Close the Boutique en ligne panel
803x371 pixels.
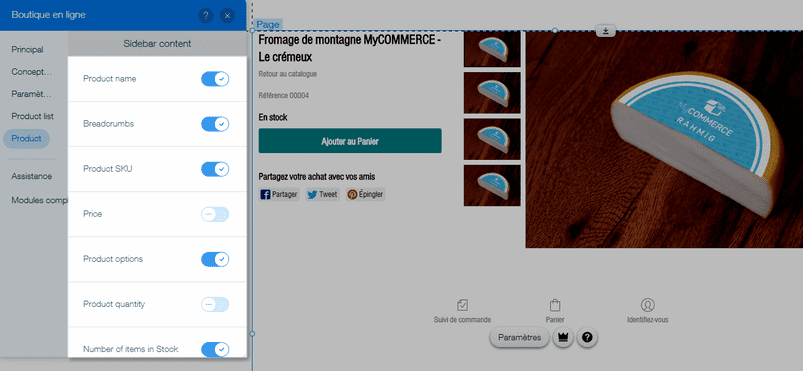[227, 15]
